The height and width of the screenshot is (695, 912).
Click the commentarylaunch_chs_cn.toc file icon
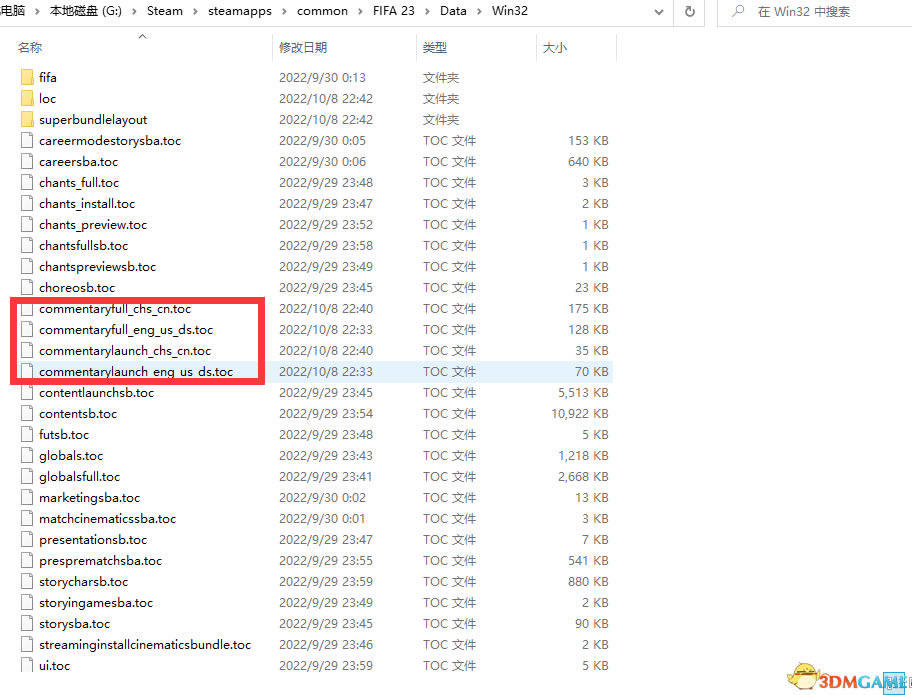click(x=27, y=350)
